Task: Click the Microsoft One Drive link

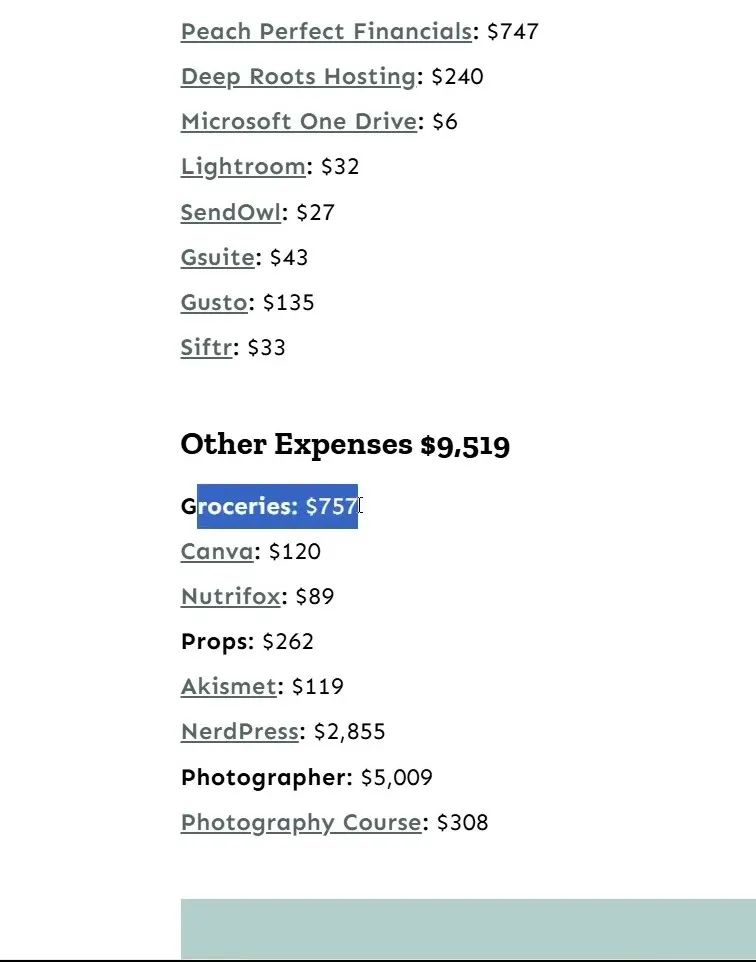Action: pyautogui.click(x=298, y=121)
